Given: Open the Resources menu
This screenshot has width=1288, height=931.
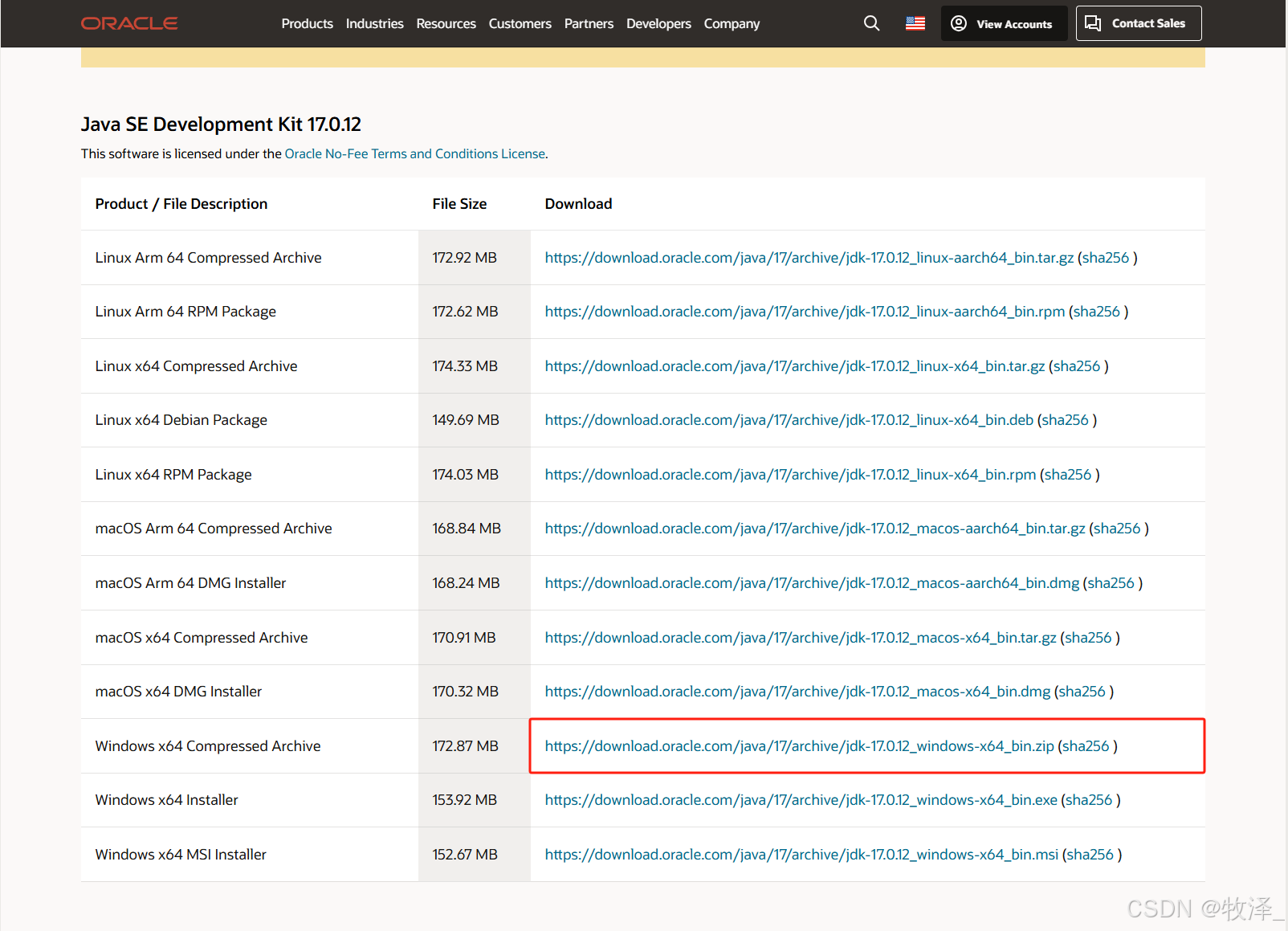Looking at the screenshot, I should click(x=446, y=23).
